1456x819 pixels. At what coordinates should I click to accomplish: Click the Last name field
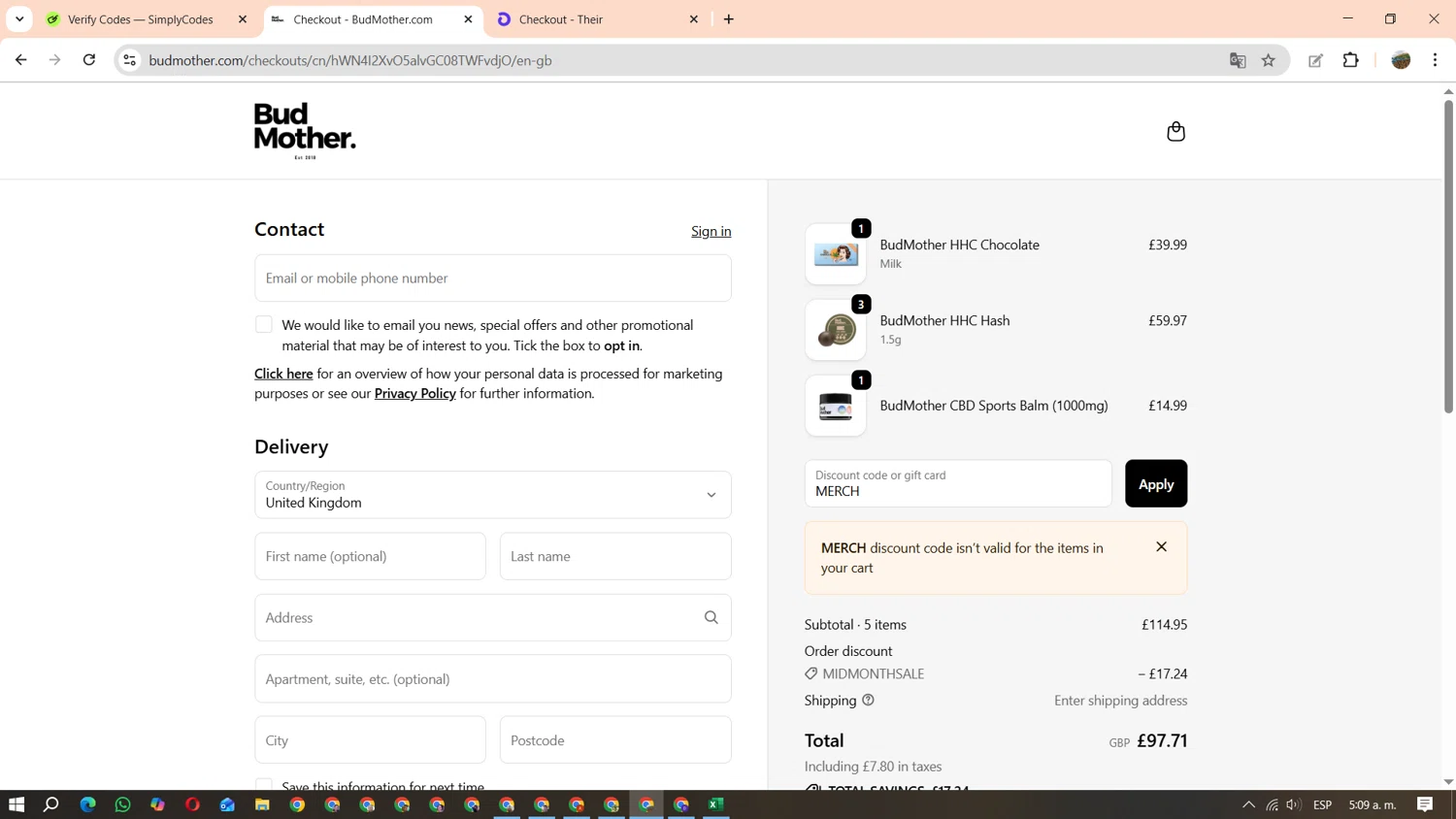615,556
